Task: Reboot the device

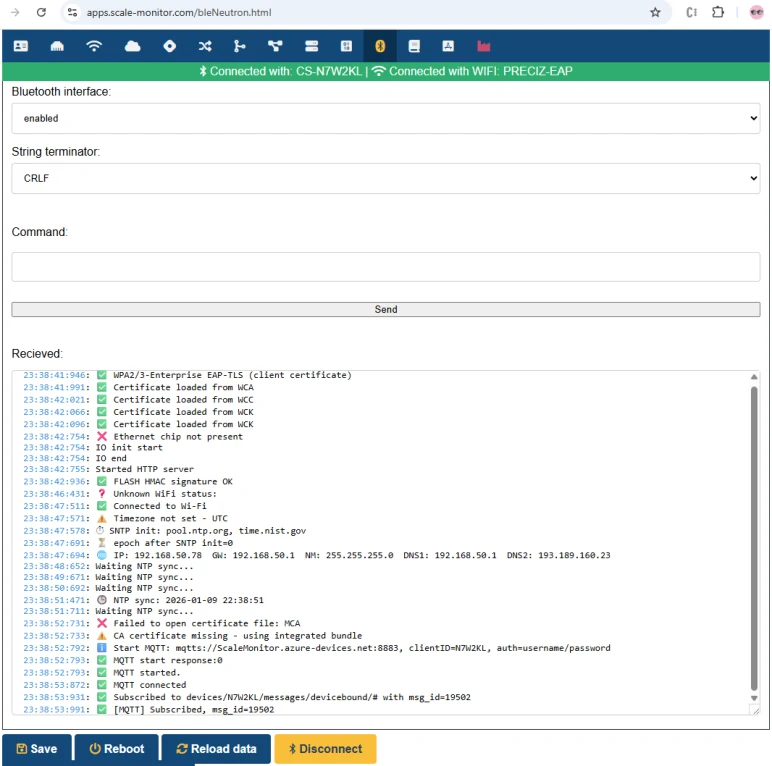Action: coord(117,748)
